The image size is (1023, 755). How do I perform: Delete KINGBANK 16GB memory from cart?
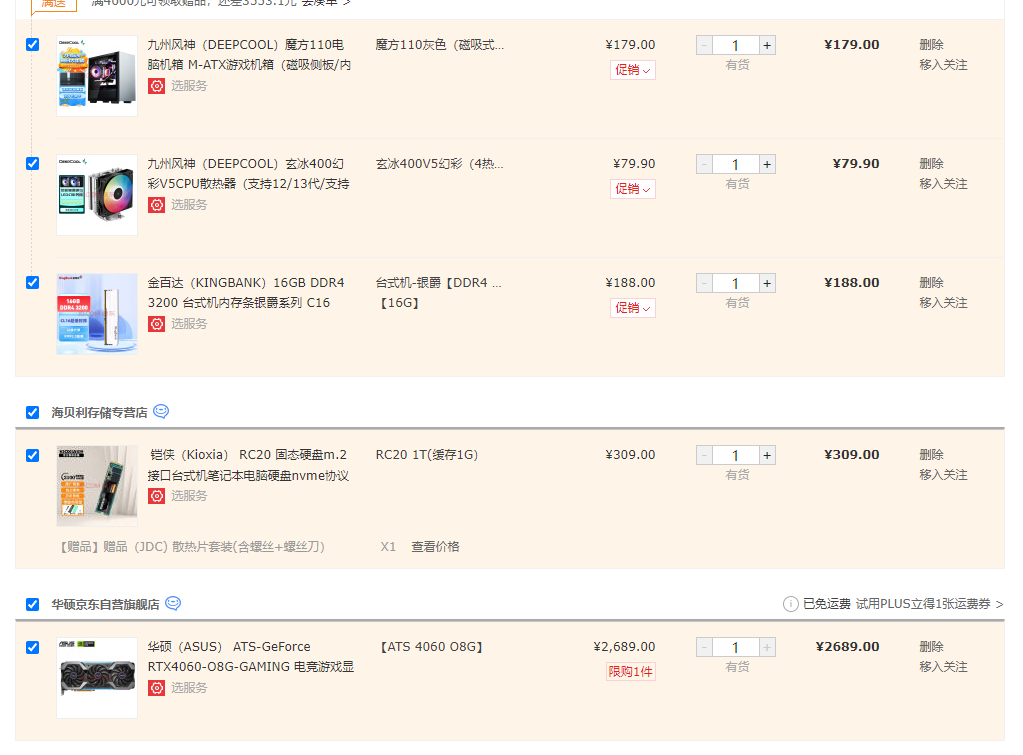(931, 283)
